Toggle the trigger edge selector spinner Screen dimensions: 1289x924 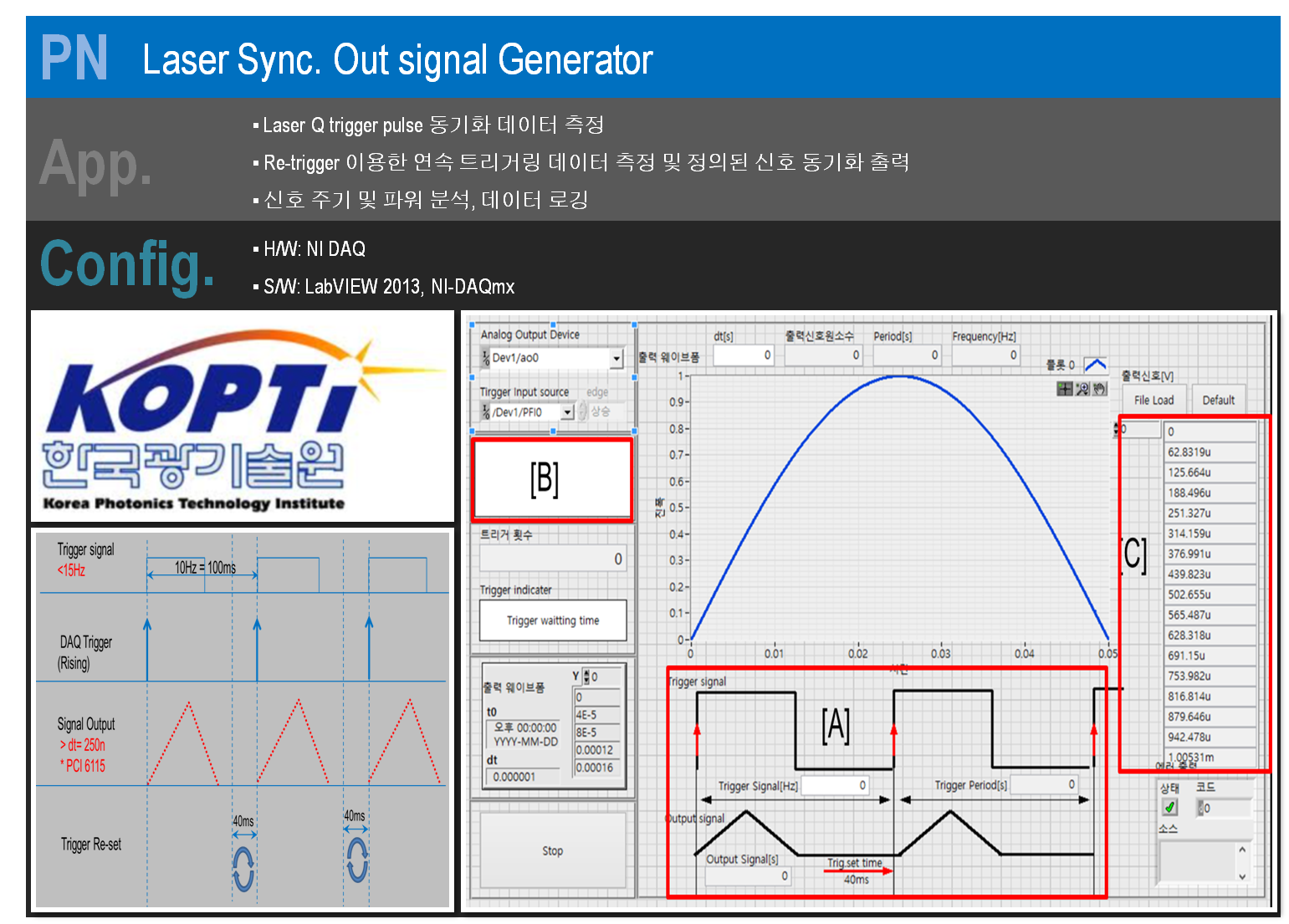pos(583,411)
